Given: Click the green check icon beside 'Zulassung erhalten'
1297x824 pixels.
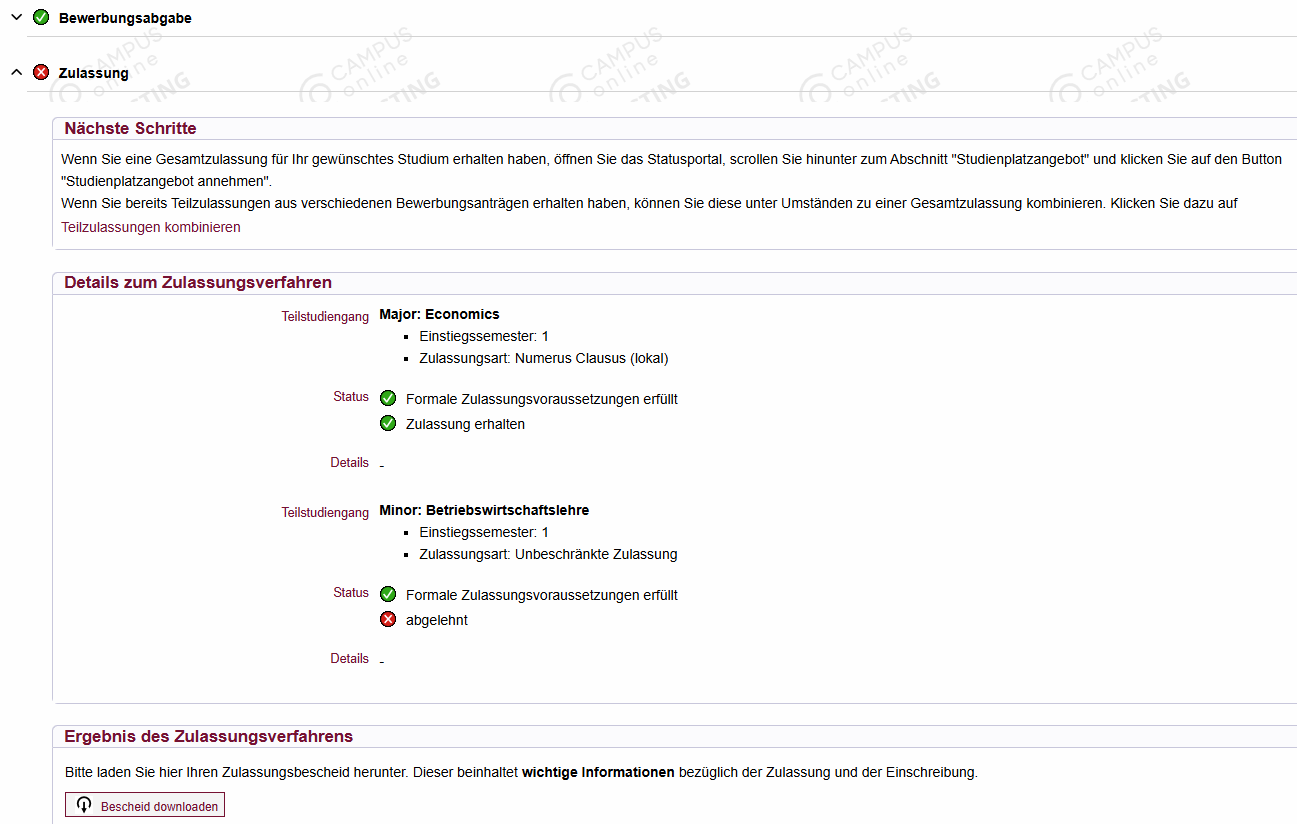Looking at the screenshot, I should tap(388, 423).
